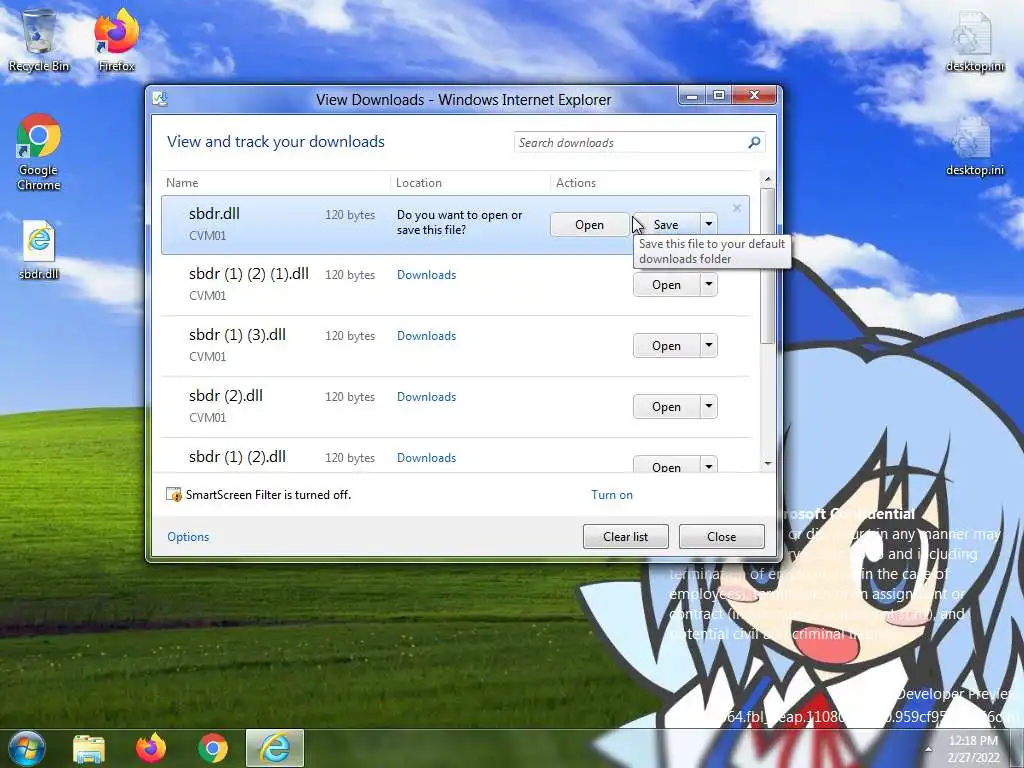Click Open button next to Save

tap(589, 225)
